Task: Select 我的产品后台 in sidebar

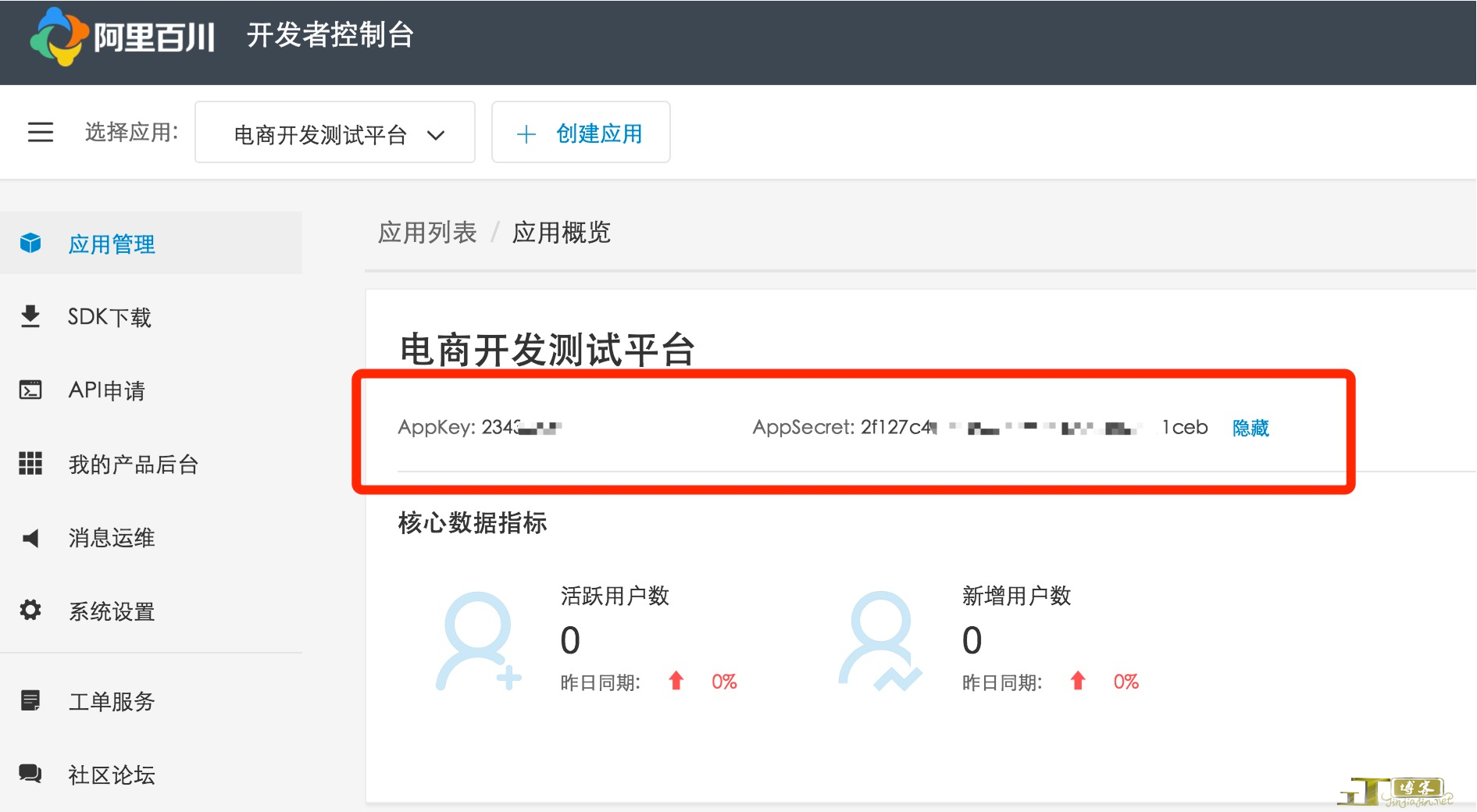Action: pyautogui.click(x=133, y=465)
